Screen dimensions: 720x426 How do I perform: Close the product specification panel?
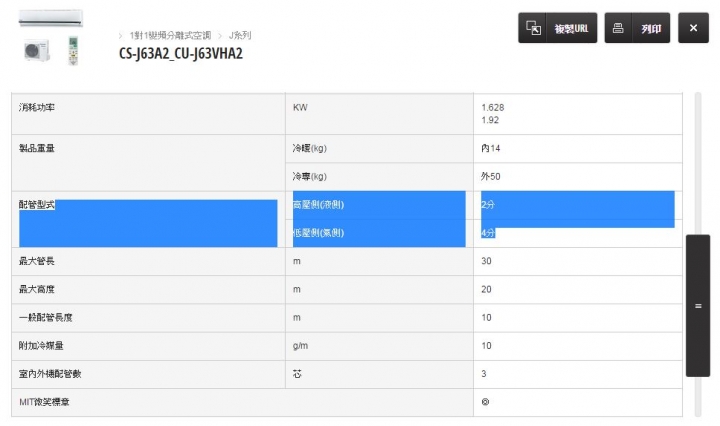click(x=693, y=28)
